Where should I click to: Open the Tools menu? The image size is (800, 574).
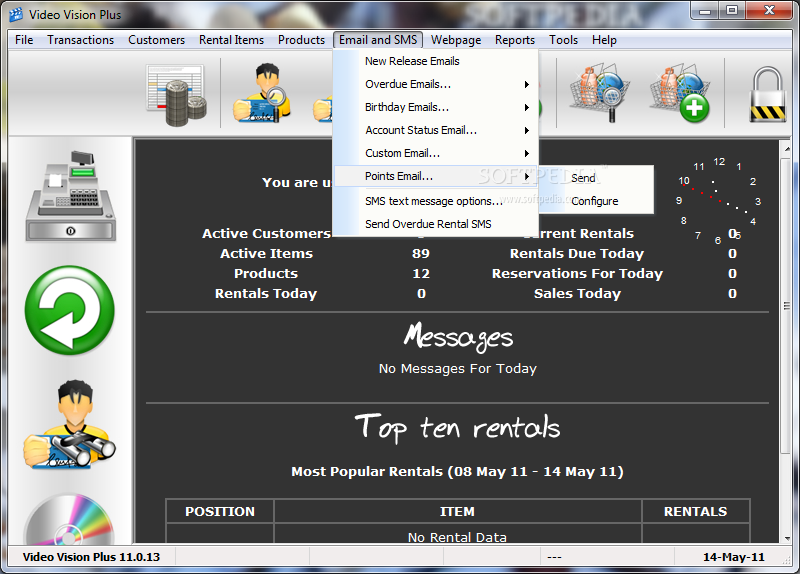click(x=563, y=40)
